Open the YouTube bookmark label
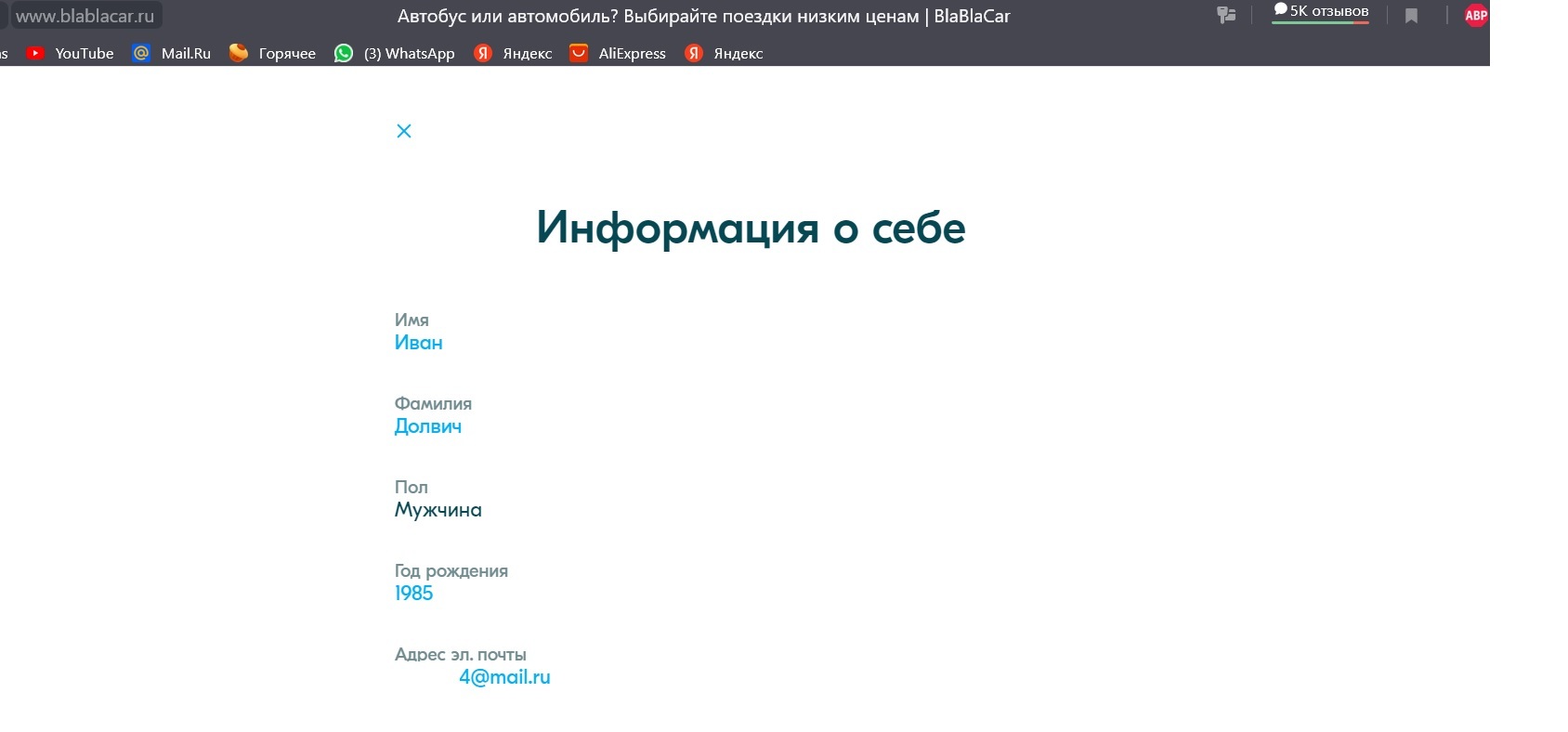Image resolution: width=1568 pixels, height=732 pixels. [85, 54]
